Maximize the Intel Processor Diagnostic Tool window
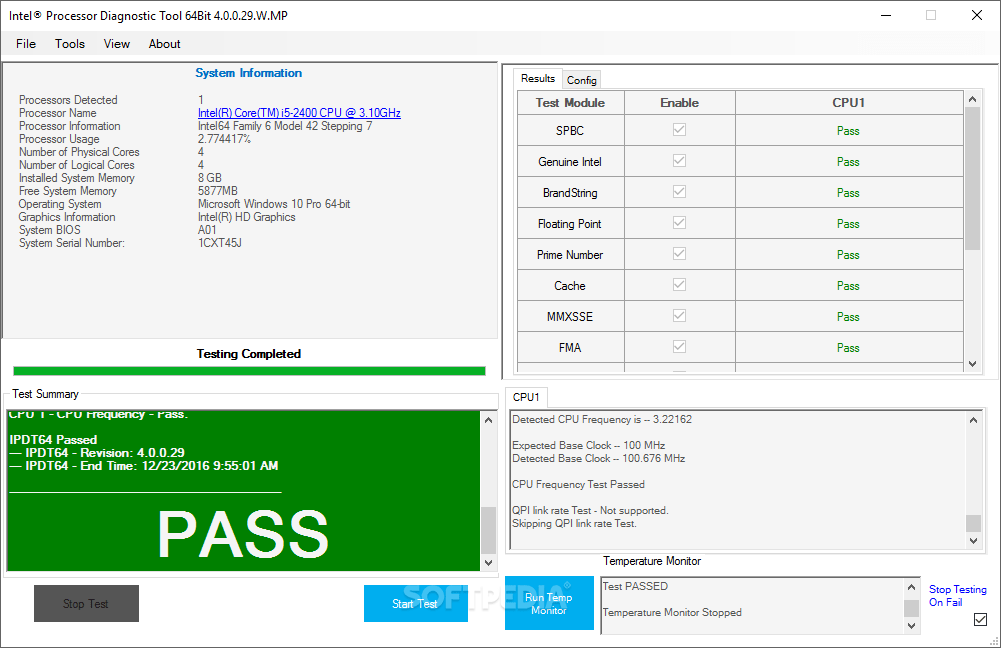The height and width of the screenshot is (648, 1001). coord(931,15)
